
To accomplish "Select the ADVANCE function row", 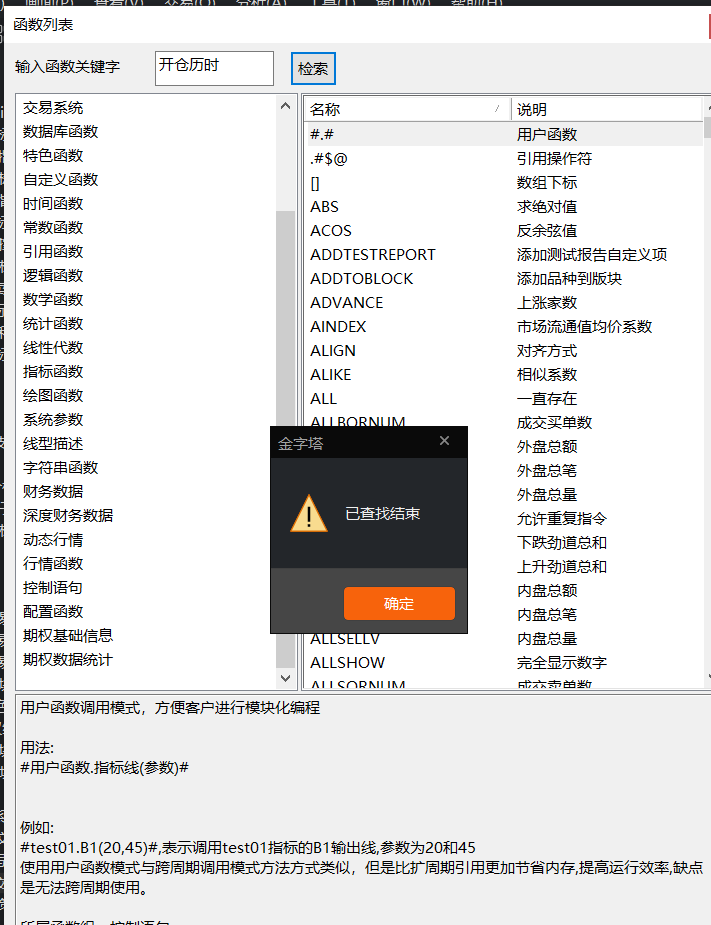I will coord(504,303).
